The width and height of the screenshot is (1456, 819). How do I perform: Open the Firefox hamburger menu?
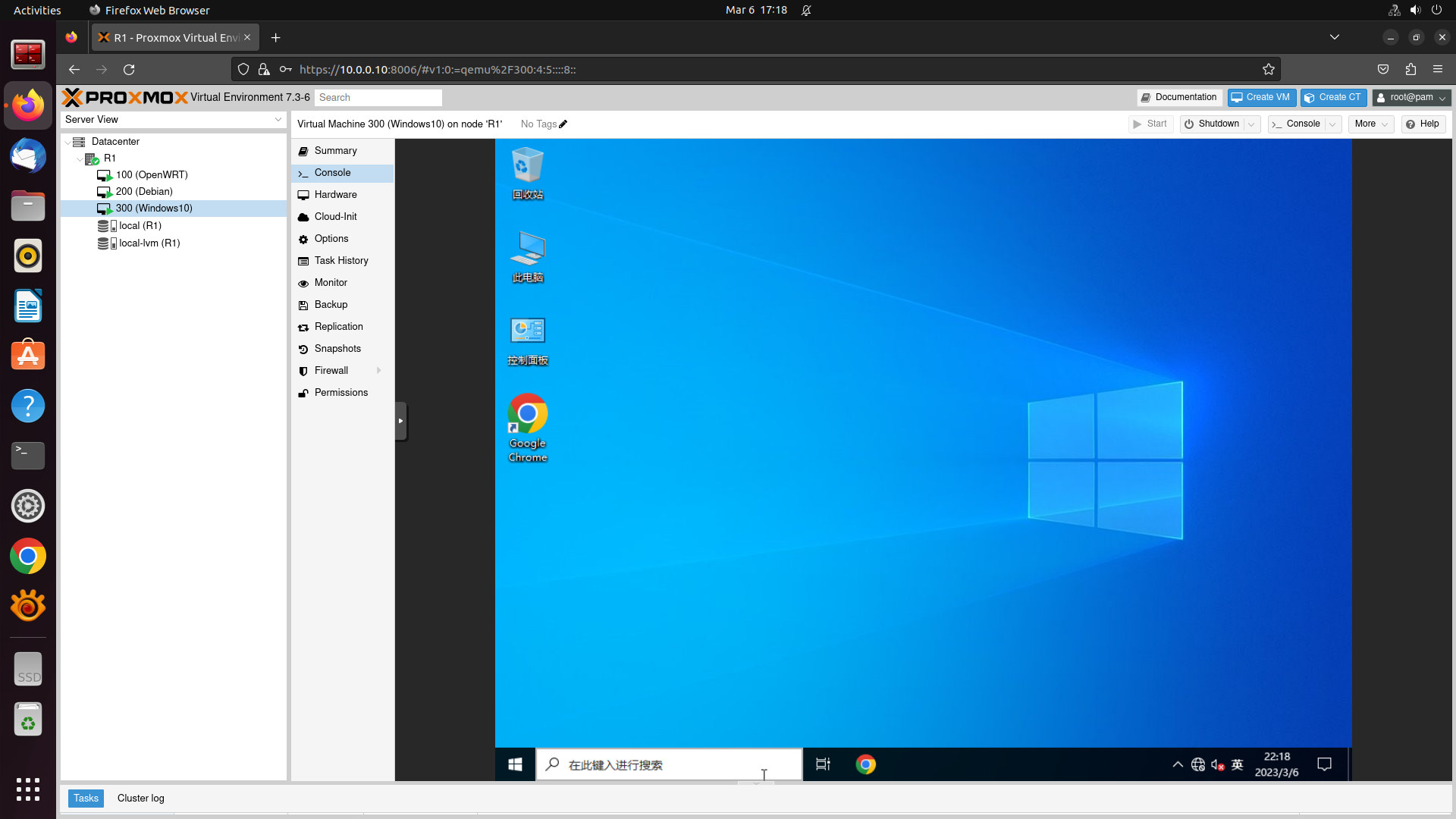pos(1438,70)
